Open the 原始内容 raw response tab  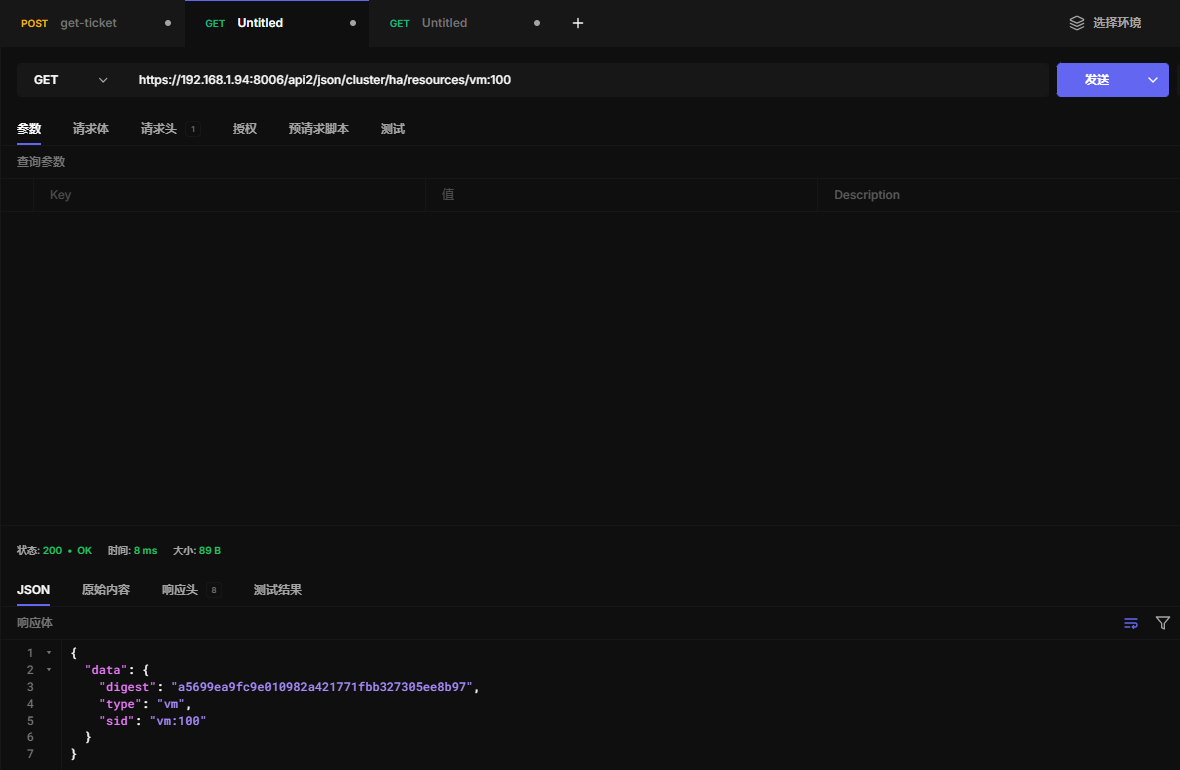tap(106, 590)
